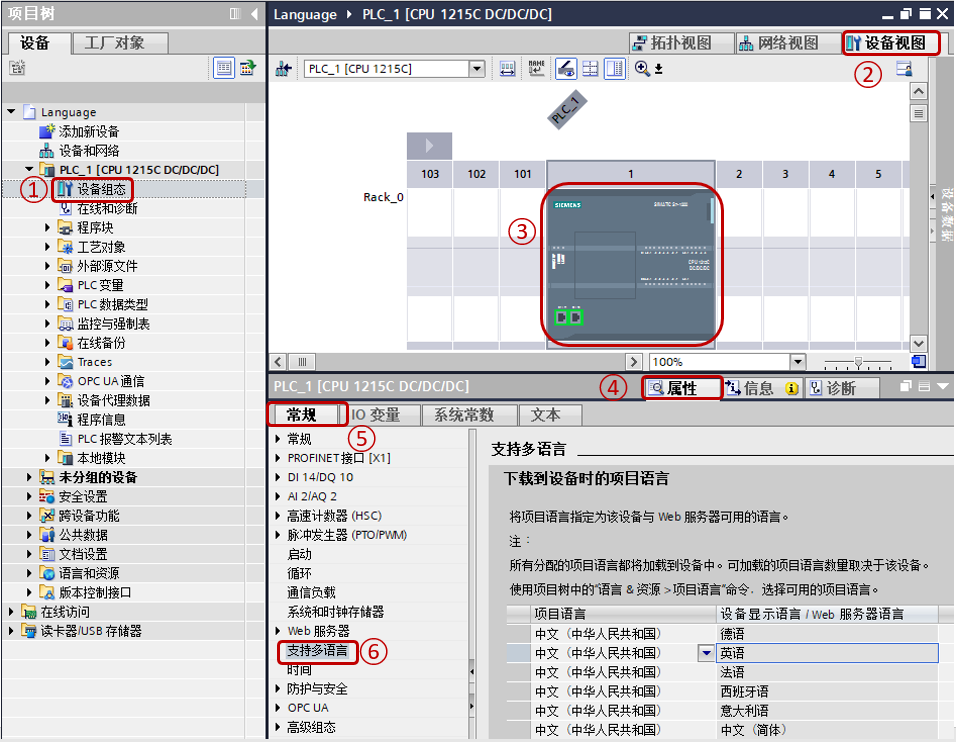This screenshot has width=956, height=742.
Task: Click the go-to-network-view icon beside device selector
Action: point(283,69)
